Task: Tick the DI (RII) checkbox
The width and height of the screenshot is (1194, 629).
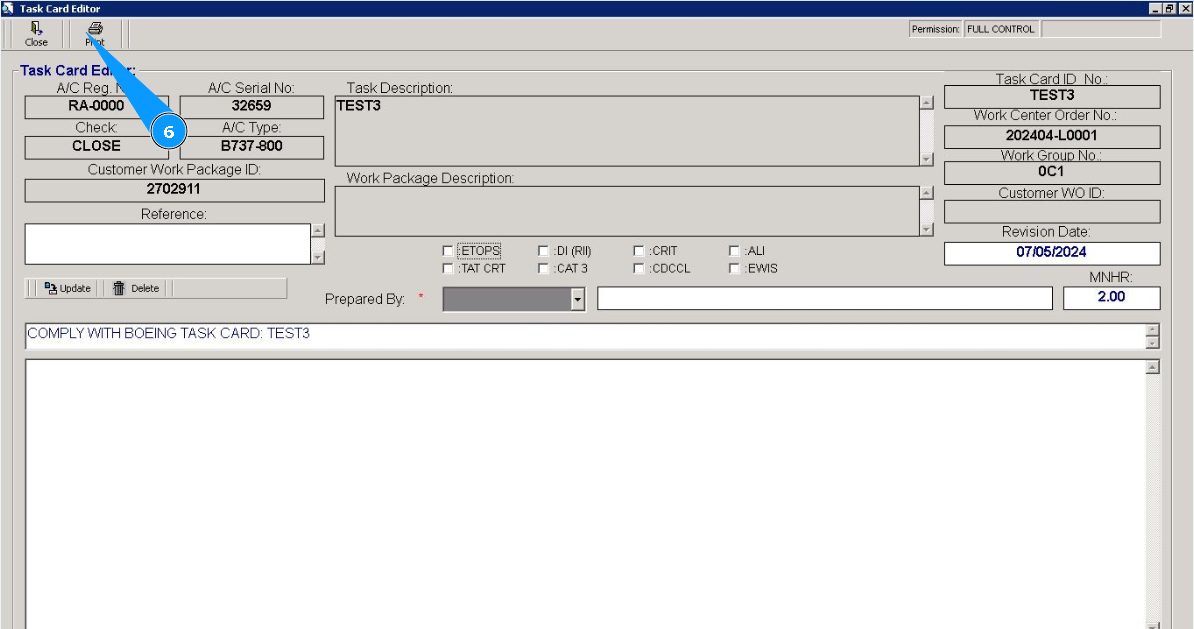Action: [x=543, y=251]
